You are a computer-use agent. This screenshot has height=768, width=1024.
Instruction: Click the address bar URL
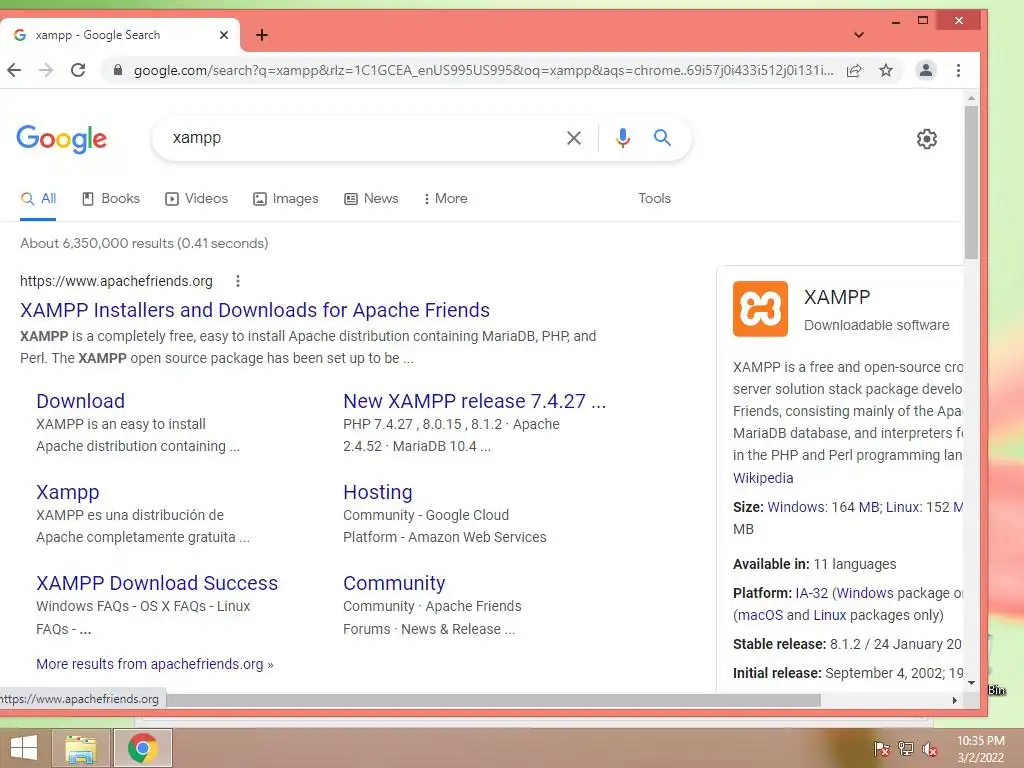coord(483,71)
